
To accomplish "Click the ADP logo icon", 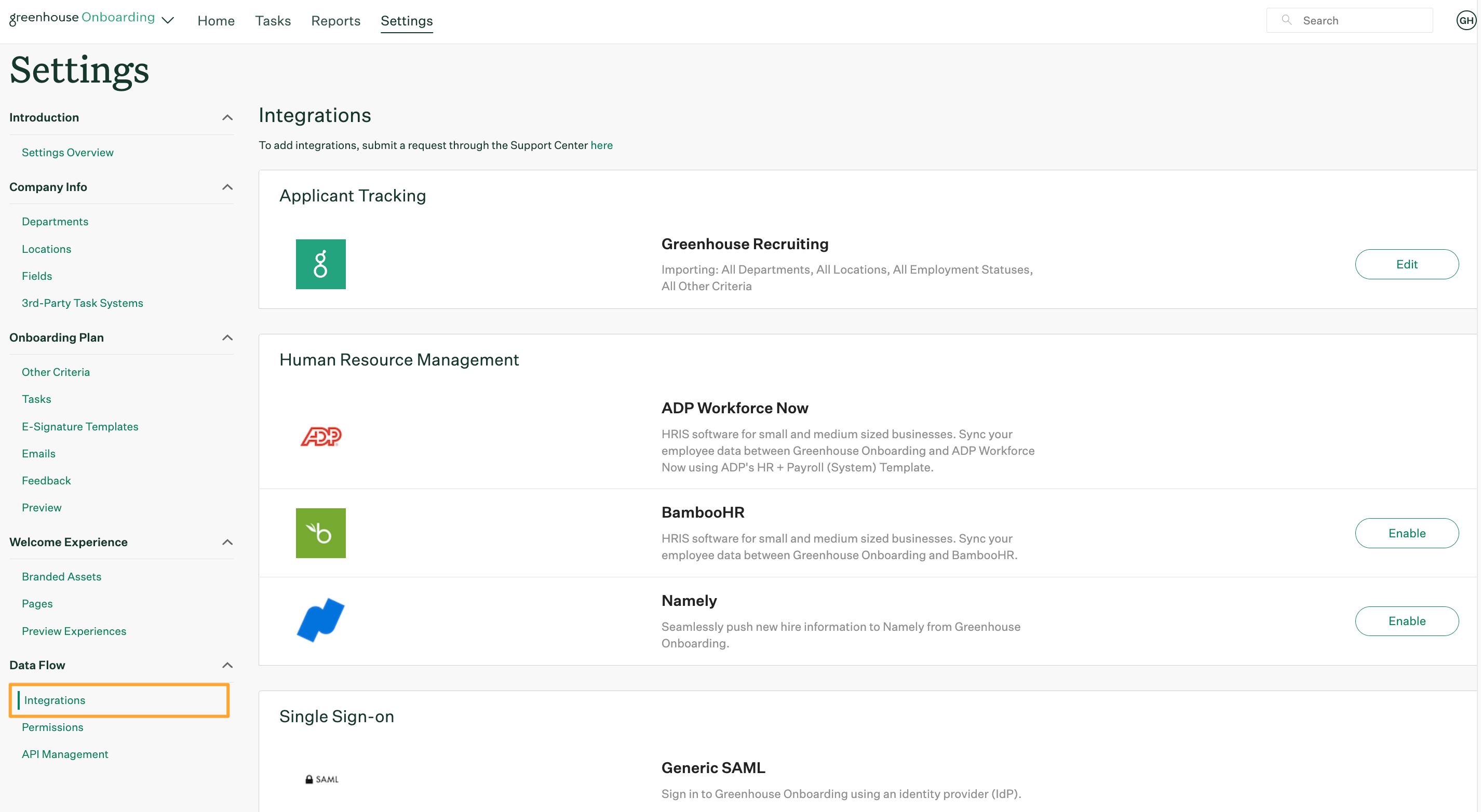I will click(321, 437).
